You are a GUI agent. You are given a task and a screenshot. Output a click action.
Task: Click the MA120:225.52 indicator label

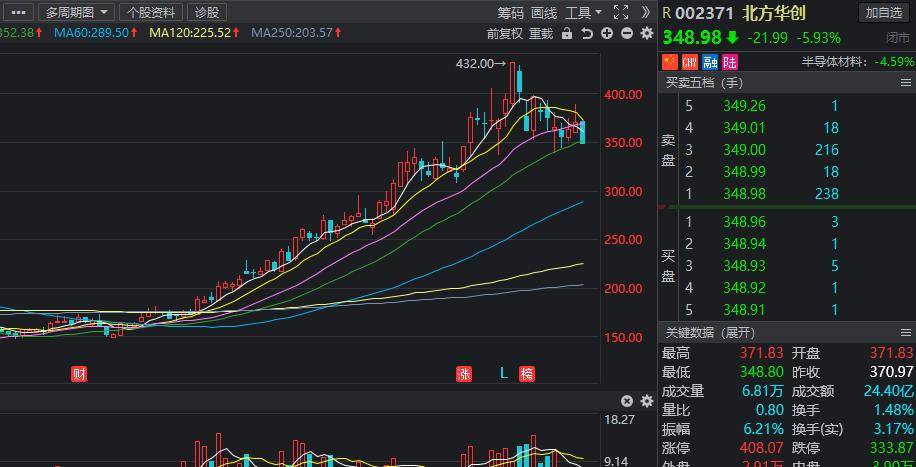[x=195, y=33]
